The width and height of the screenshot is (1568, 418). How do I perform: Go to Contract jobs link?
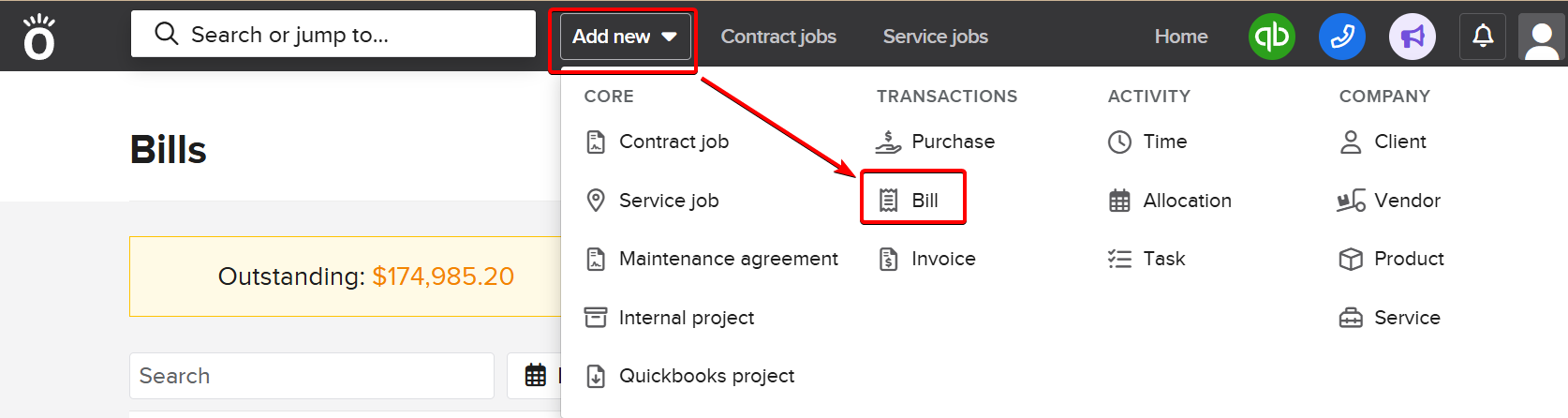(778, 37)
